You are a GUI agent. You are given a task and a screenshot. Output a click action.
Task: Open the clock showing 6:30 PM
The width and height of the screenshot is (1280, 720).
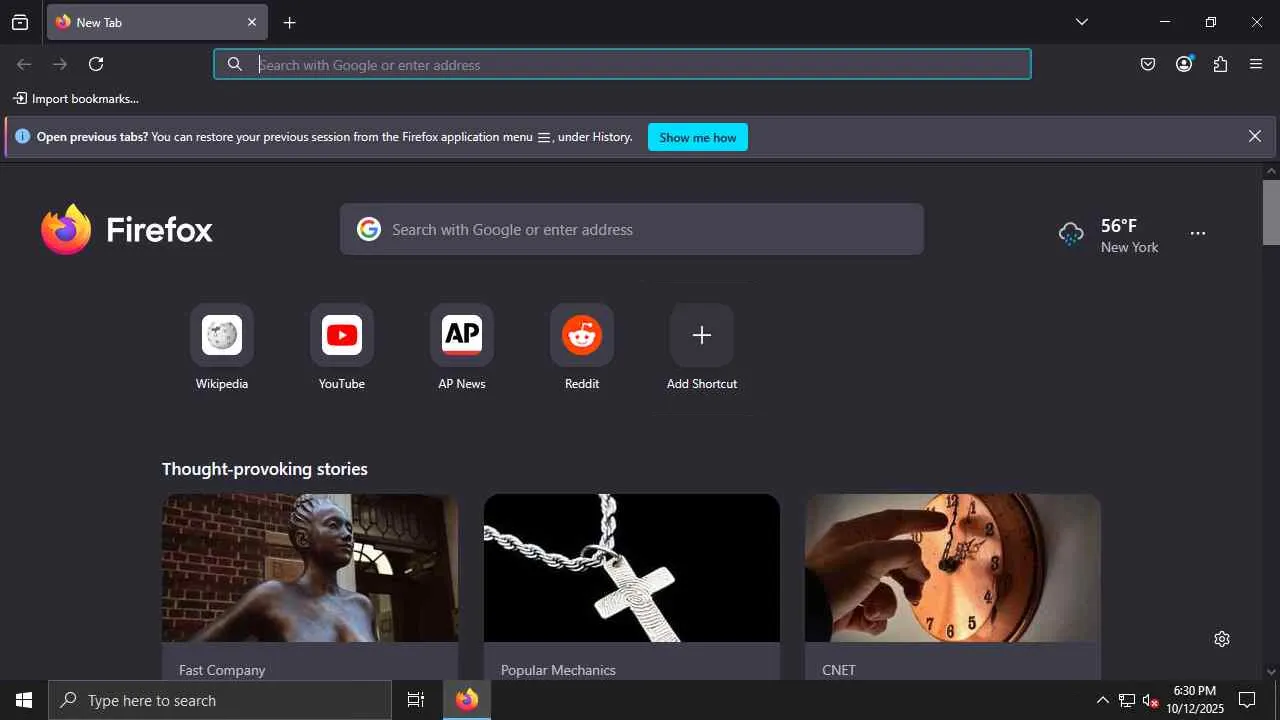click(1195, 700)
